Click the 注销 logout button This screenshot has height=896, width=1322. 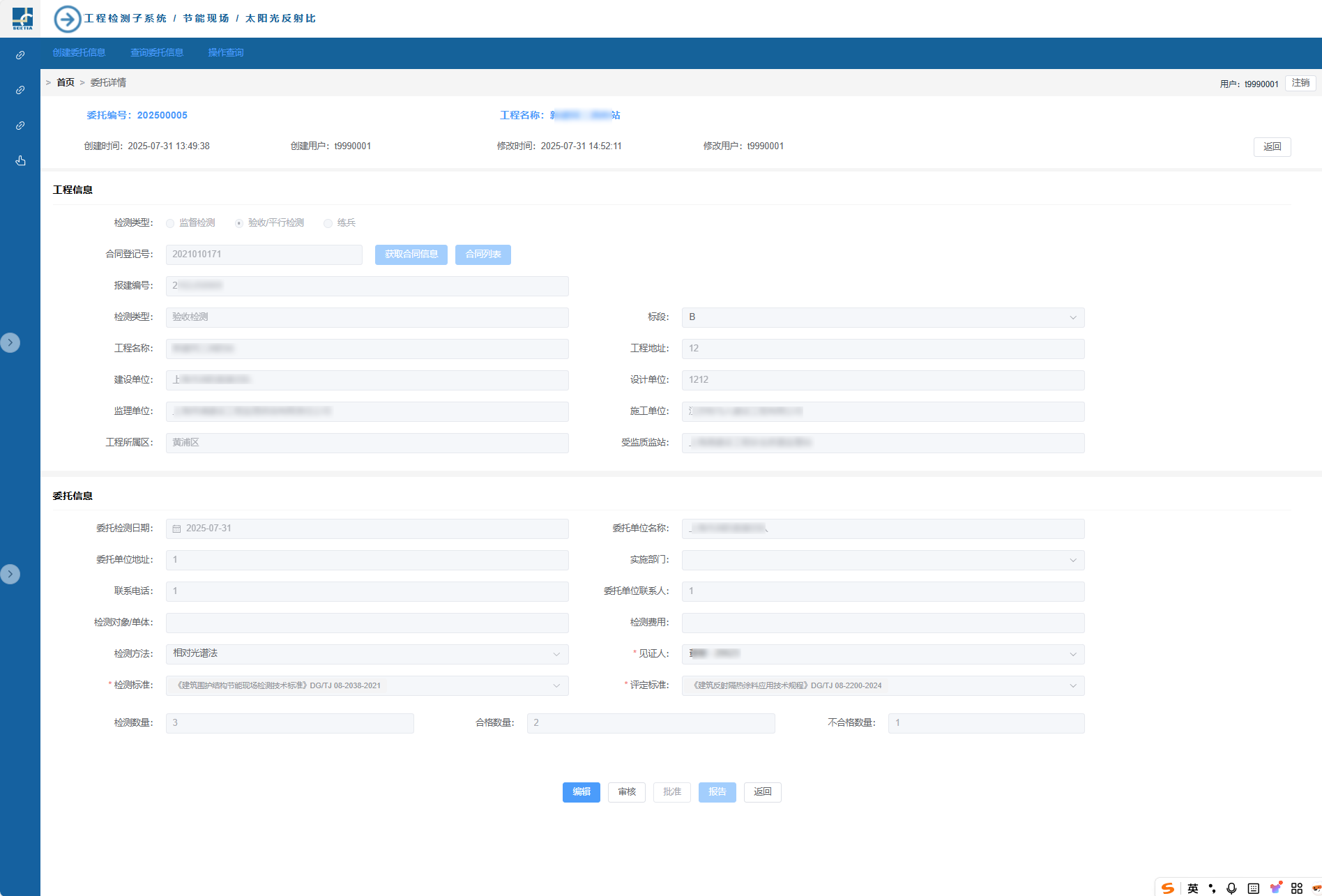pos(1300,83)
